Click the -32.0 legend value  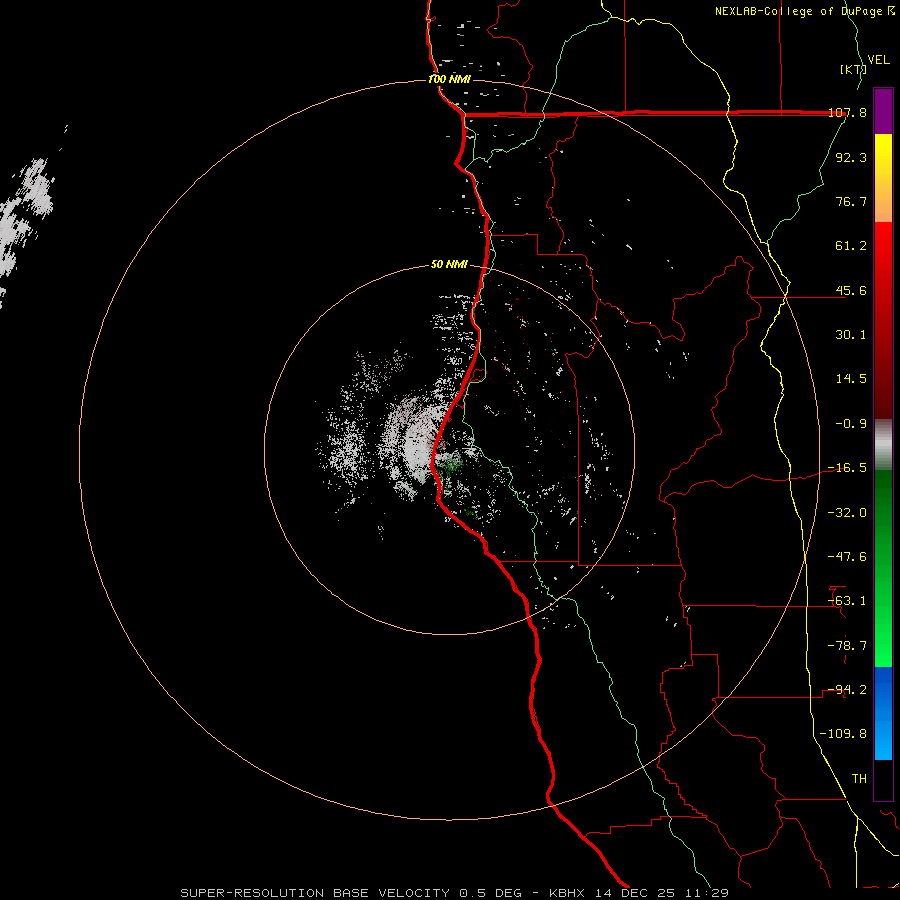pyautogui.click(x=847, y=513)
